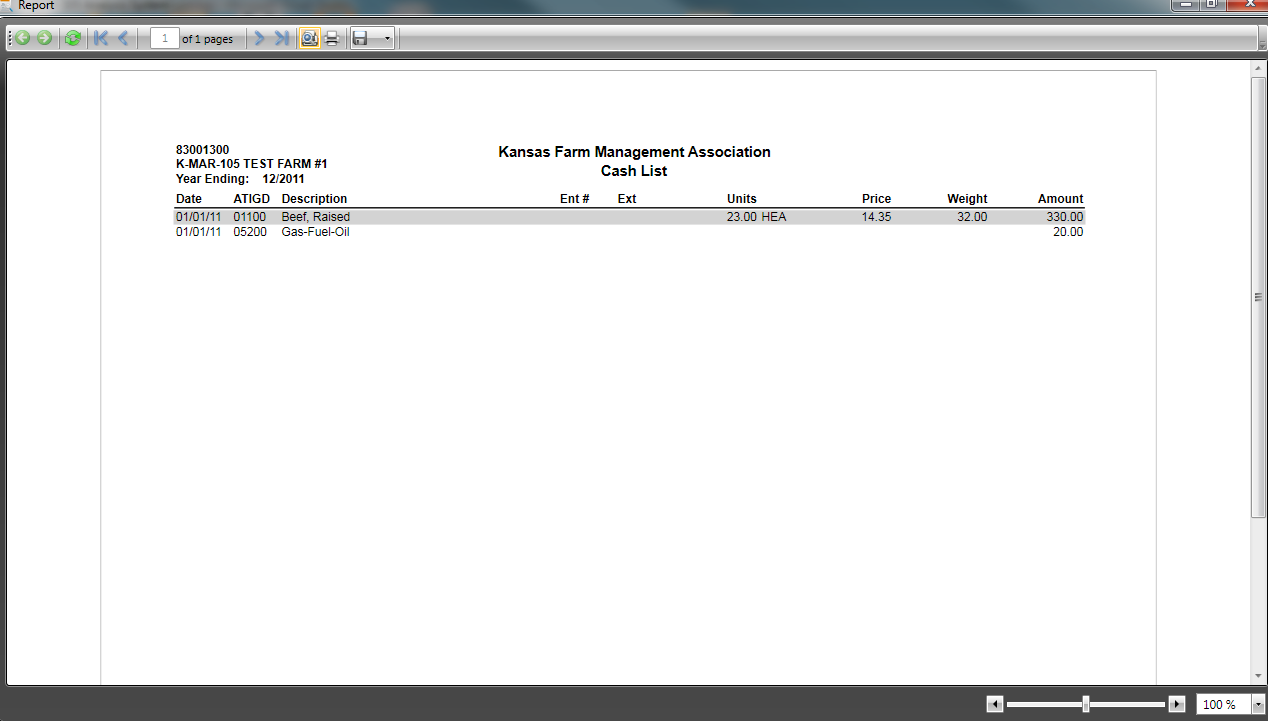Increase zoom with the right arrow button
This screenshot has height=721, width=1268.
point(1177,704)
